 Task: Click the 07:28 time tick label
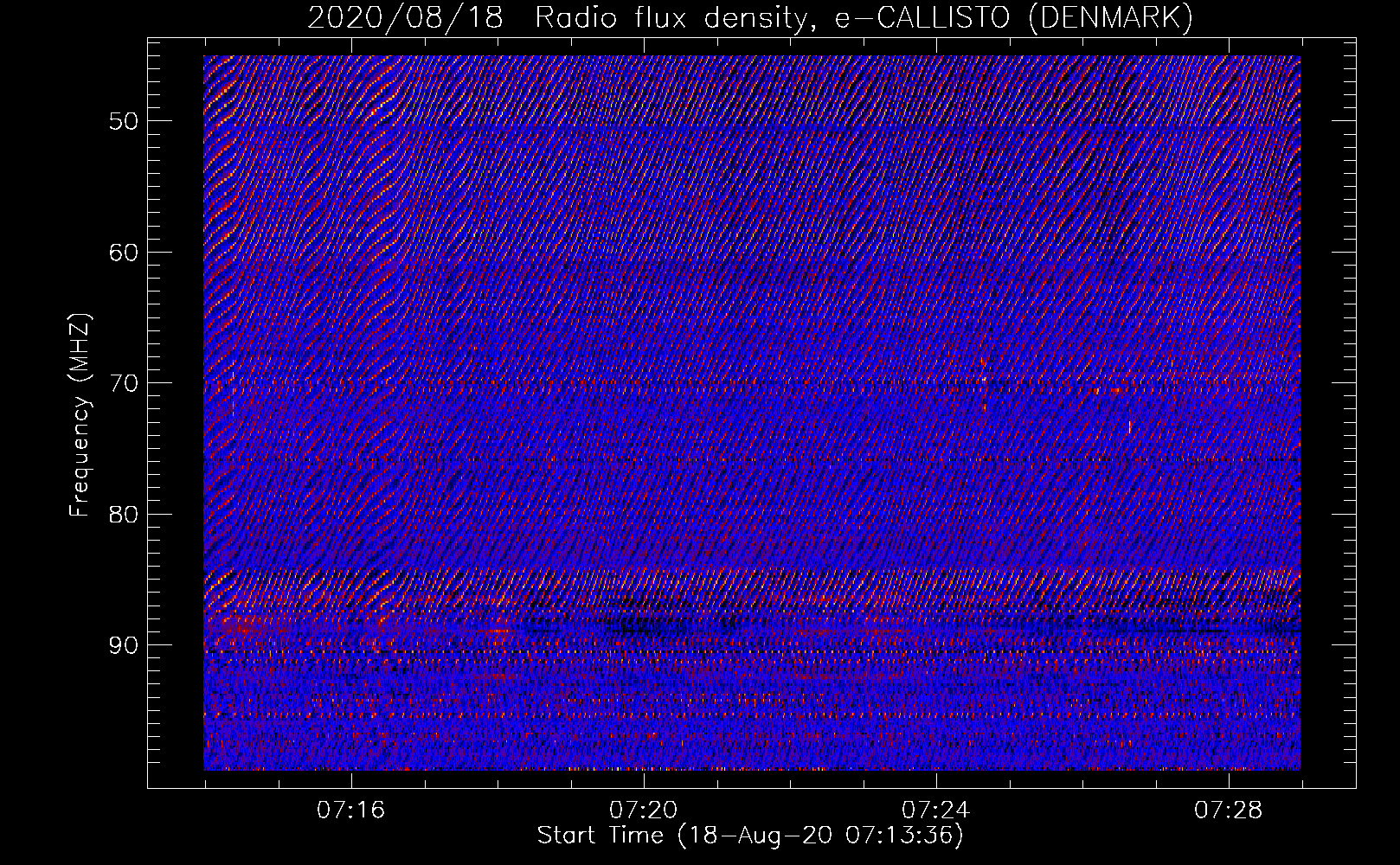pos(1228,811)
